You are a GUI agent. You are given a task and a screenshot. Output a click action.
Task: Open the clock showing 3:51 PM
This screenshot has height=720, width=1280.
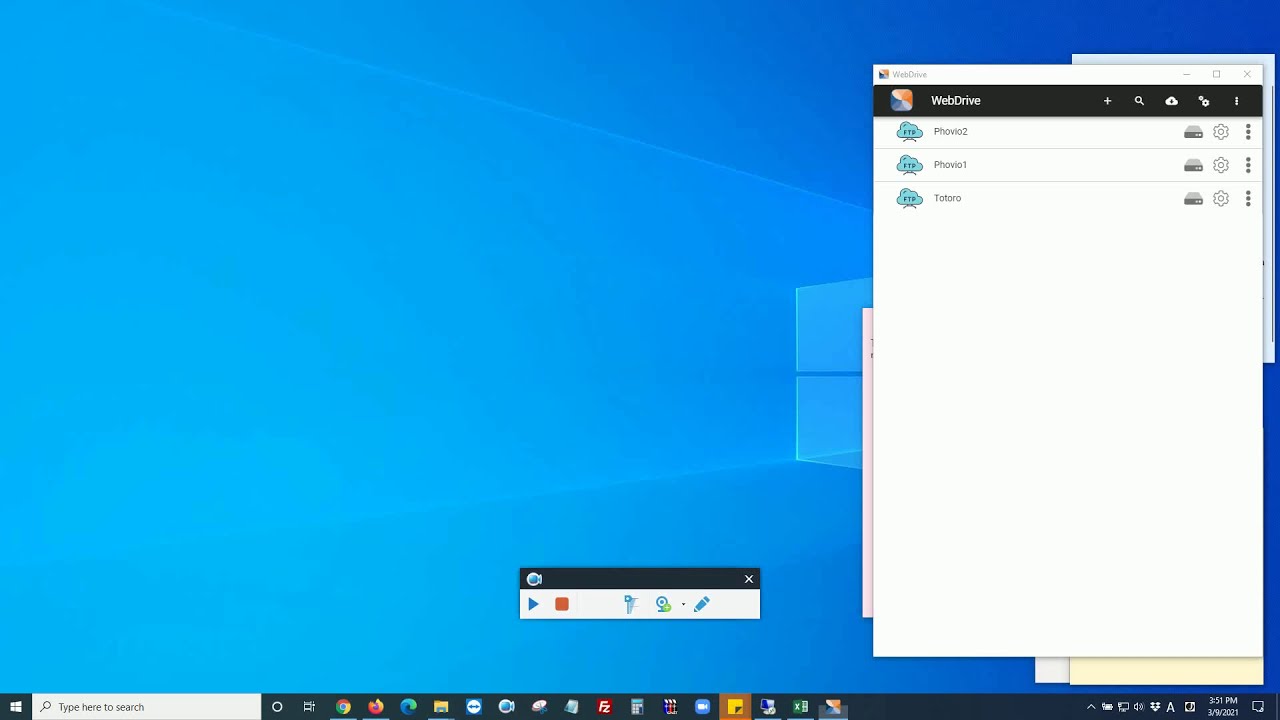[1224, 707]
